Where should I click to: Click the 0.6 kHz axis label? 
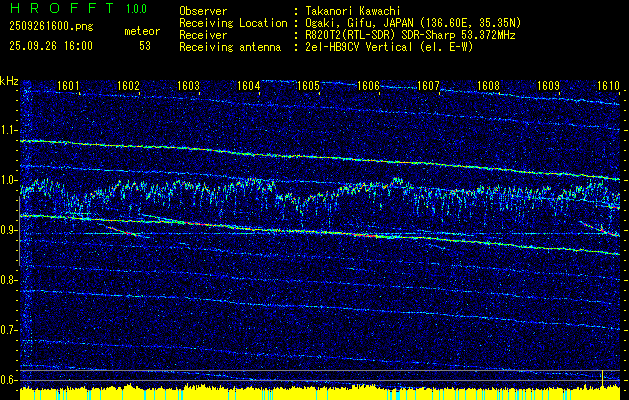tap(9, 379)
